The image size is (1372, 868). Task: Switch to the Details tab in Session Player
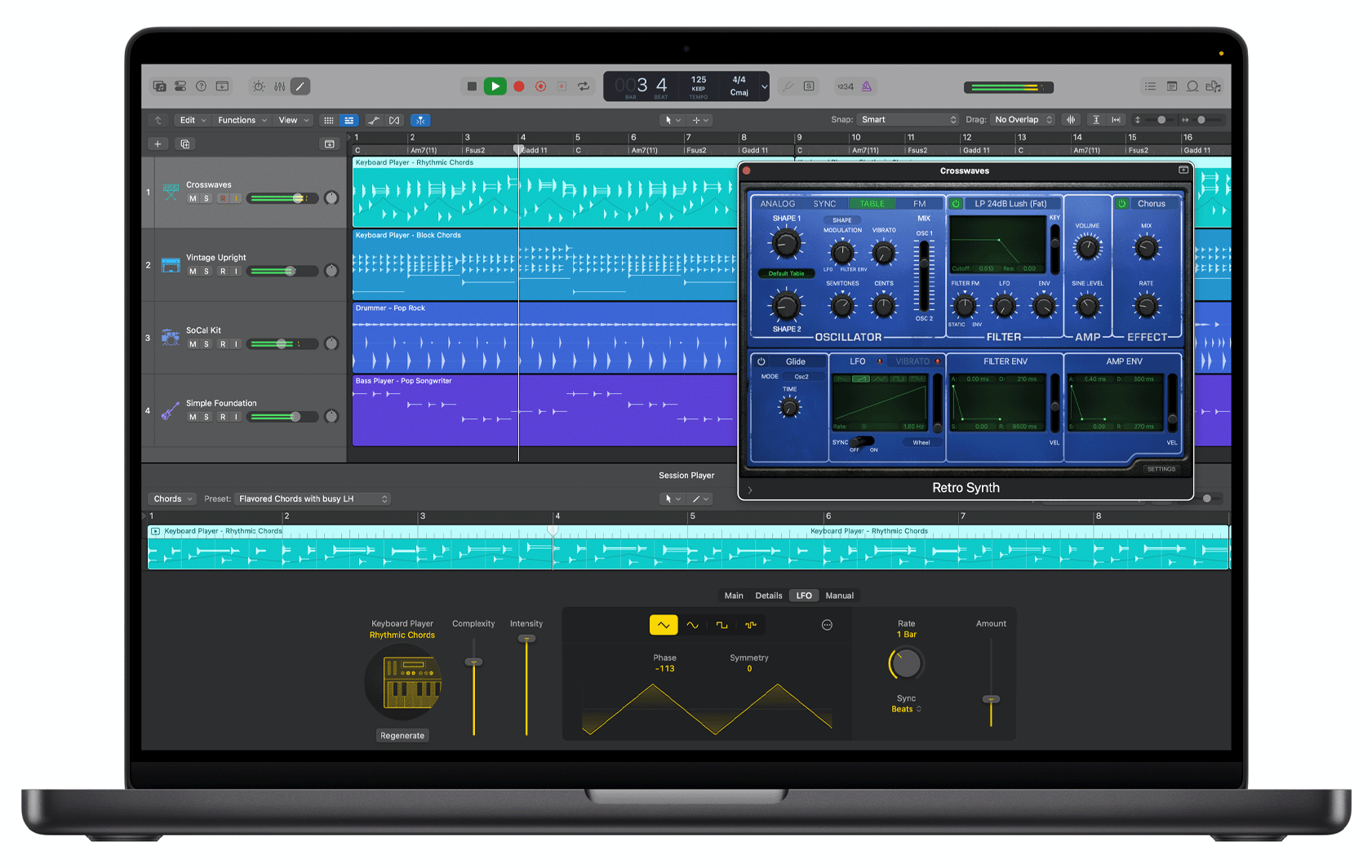click(x=768, y=596)
